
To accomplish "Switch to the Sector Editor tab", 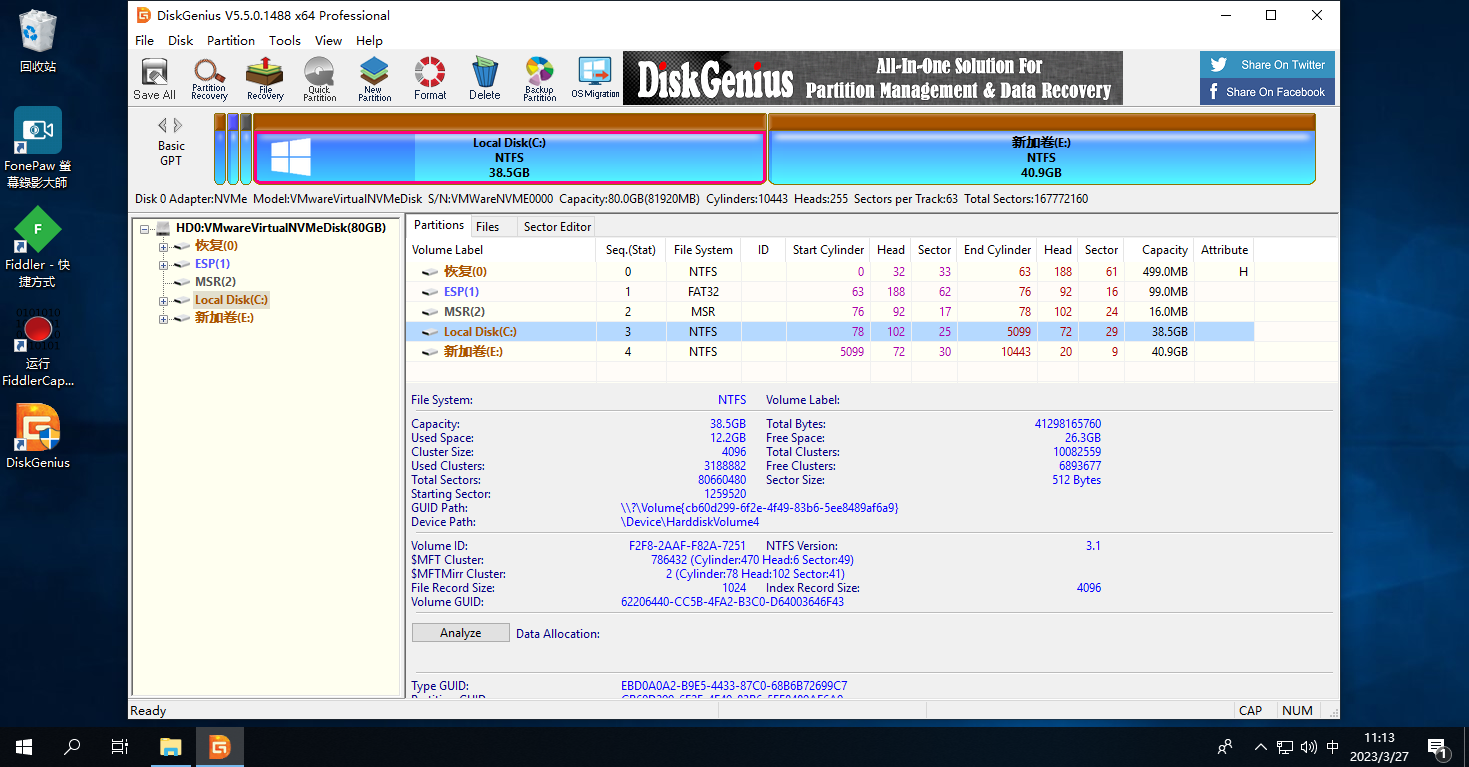I will coord(556,226).
